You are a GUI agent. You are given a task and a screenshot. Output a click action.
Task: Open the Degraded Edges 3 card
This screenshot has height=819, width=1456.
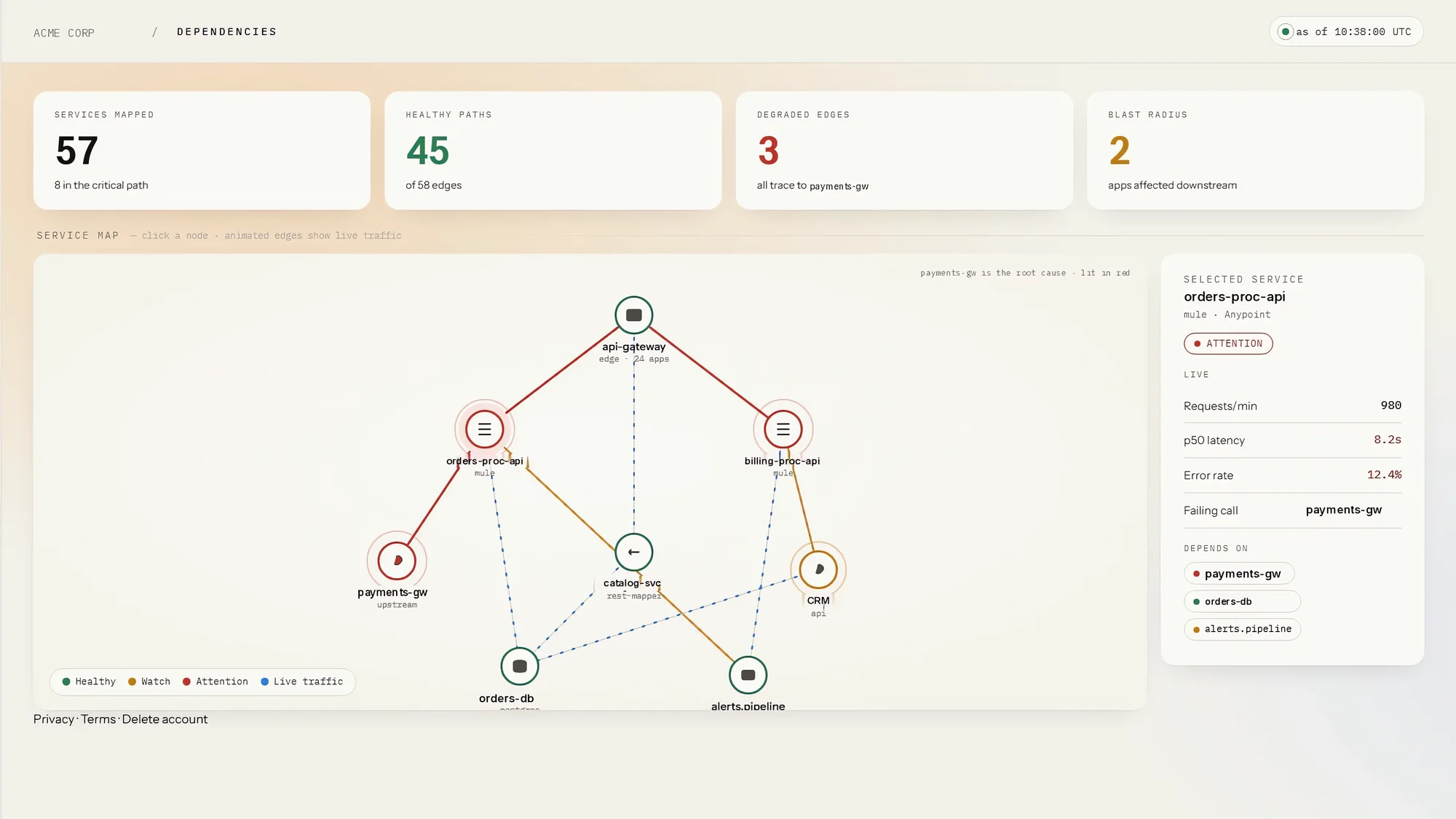(x=904, y=151)
